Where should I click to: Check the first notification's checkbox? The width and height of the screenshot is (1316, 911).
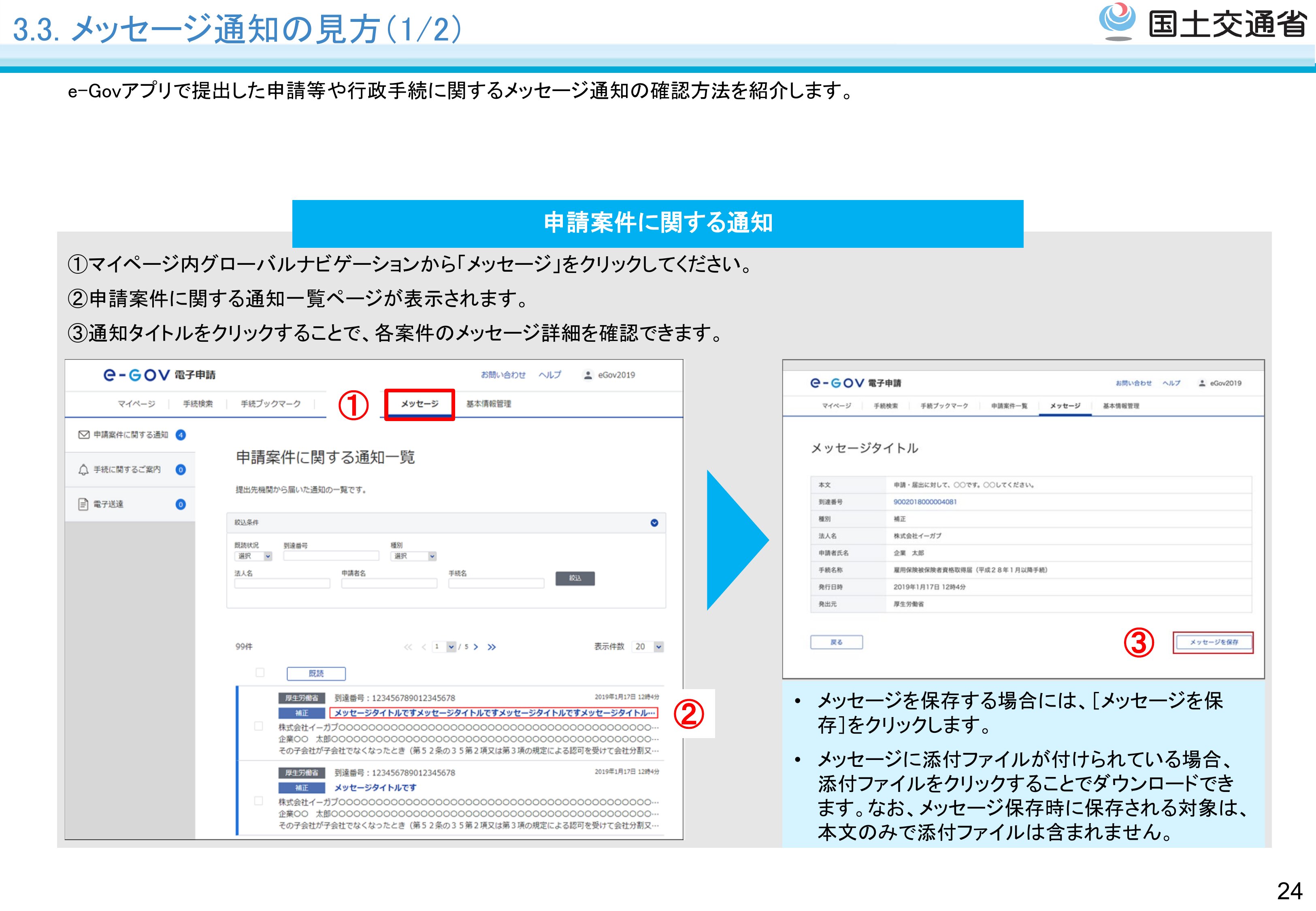tap(258, 726)
